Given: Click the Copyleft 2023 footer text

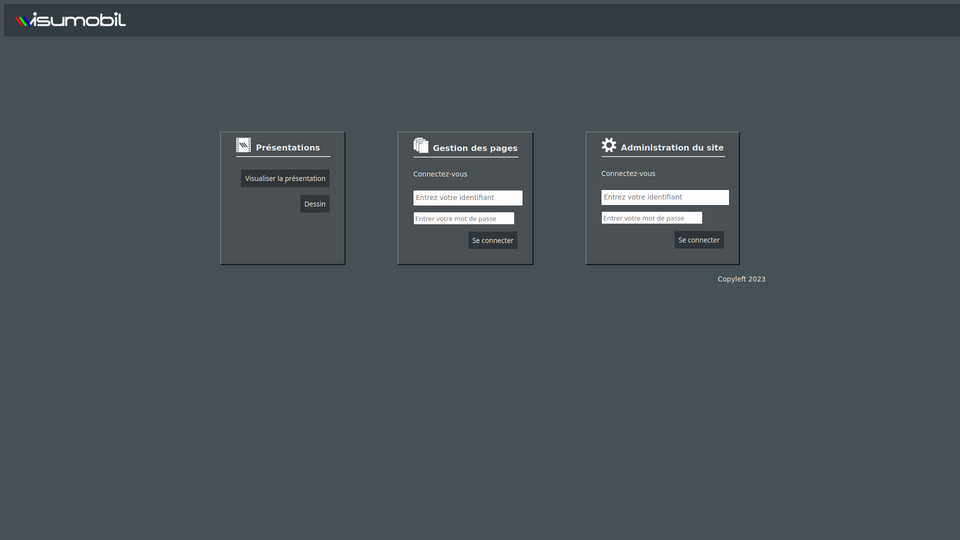Looking at the screenshot, I should point(741,279).
